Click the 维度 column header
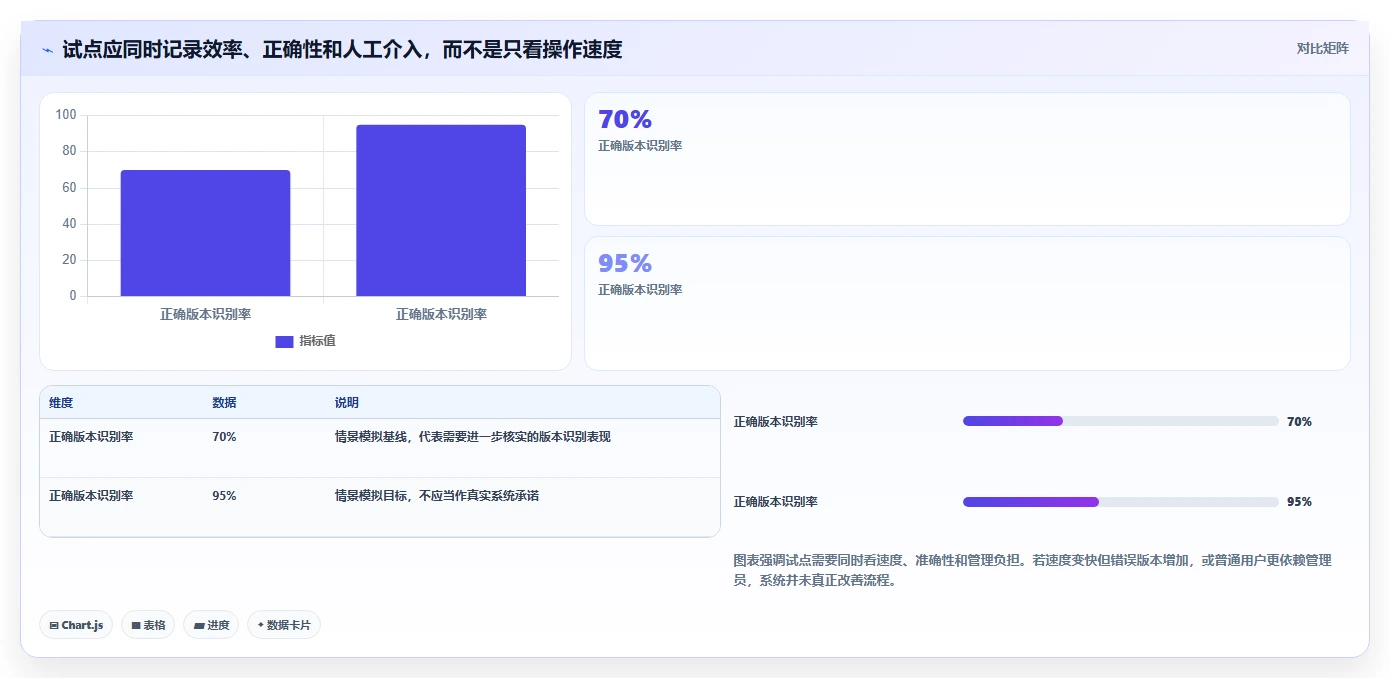The height and width of the screenshot is (678, 1390). [x=61, y=403]
